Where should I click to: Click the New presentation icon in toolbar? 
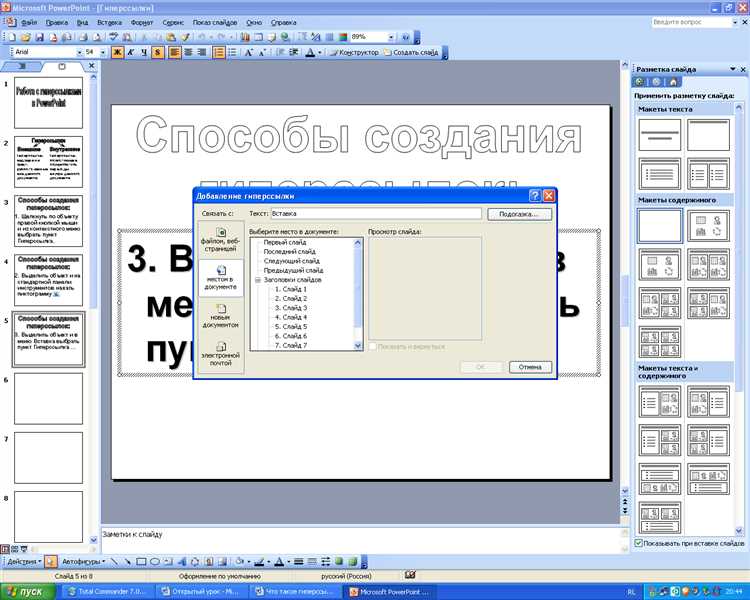tap(11, 37)
